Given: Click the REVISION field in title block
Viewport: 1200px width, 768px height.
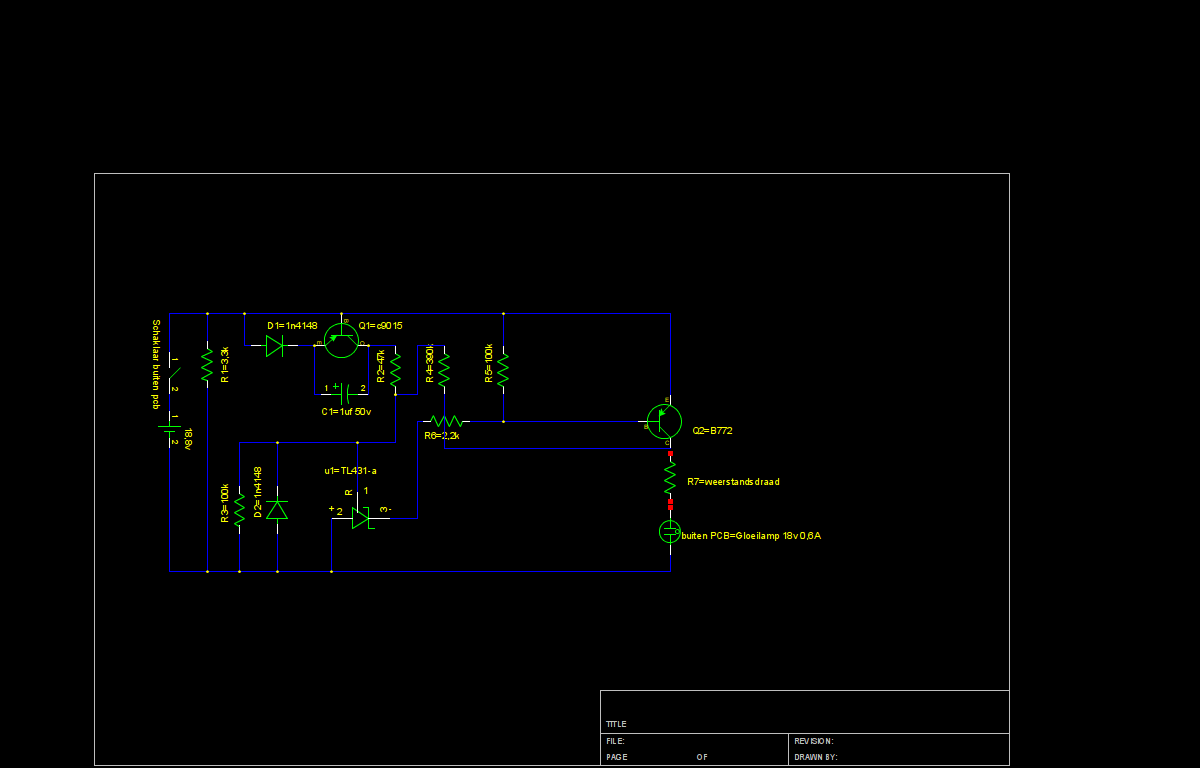Looking at the screenshot, I should [813, 741].
